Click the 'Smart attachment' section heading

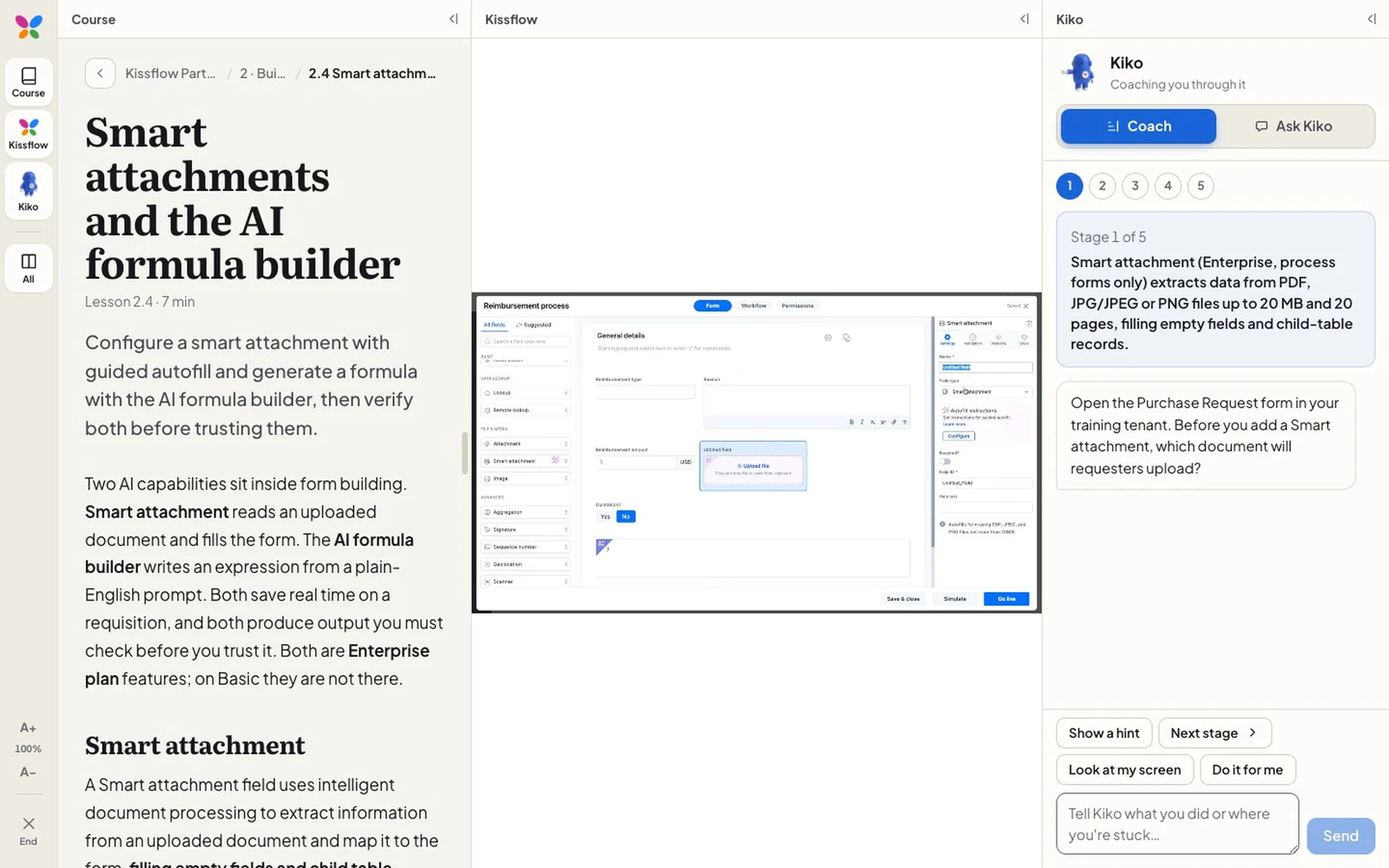[x=195, y=746]
